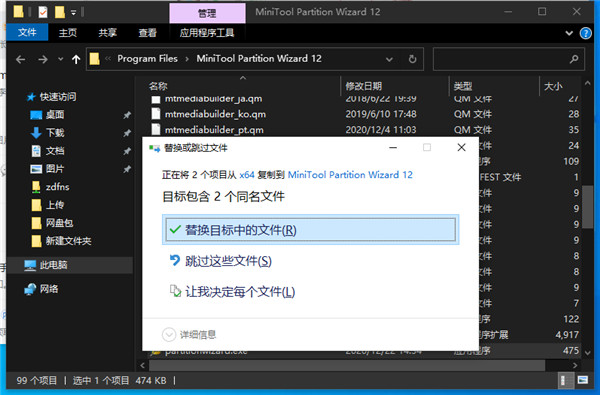
Task: Open 桌面 in the navigation pane
Action: [x=55, y=114]
